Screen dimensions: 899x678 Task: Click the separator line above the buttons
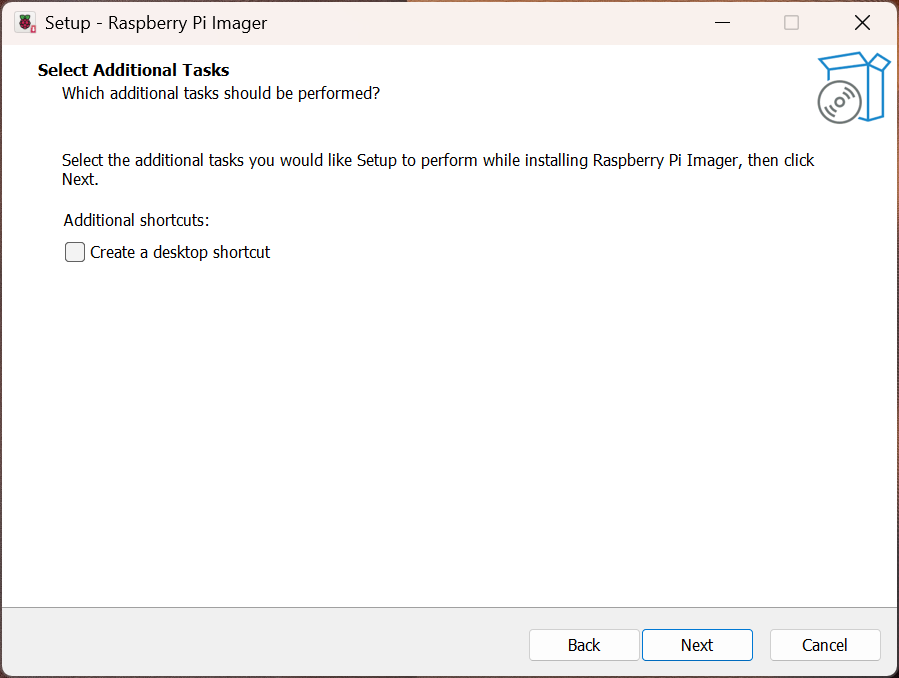point(449,607)
